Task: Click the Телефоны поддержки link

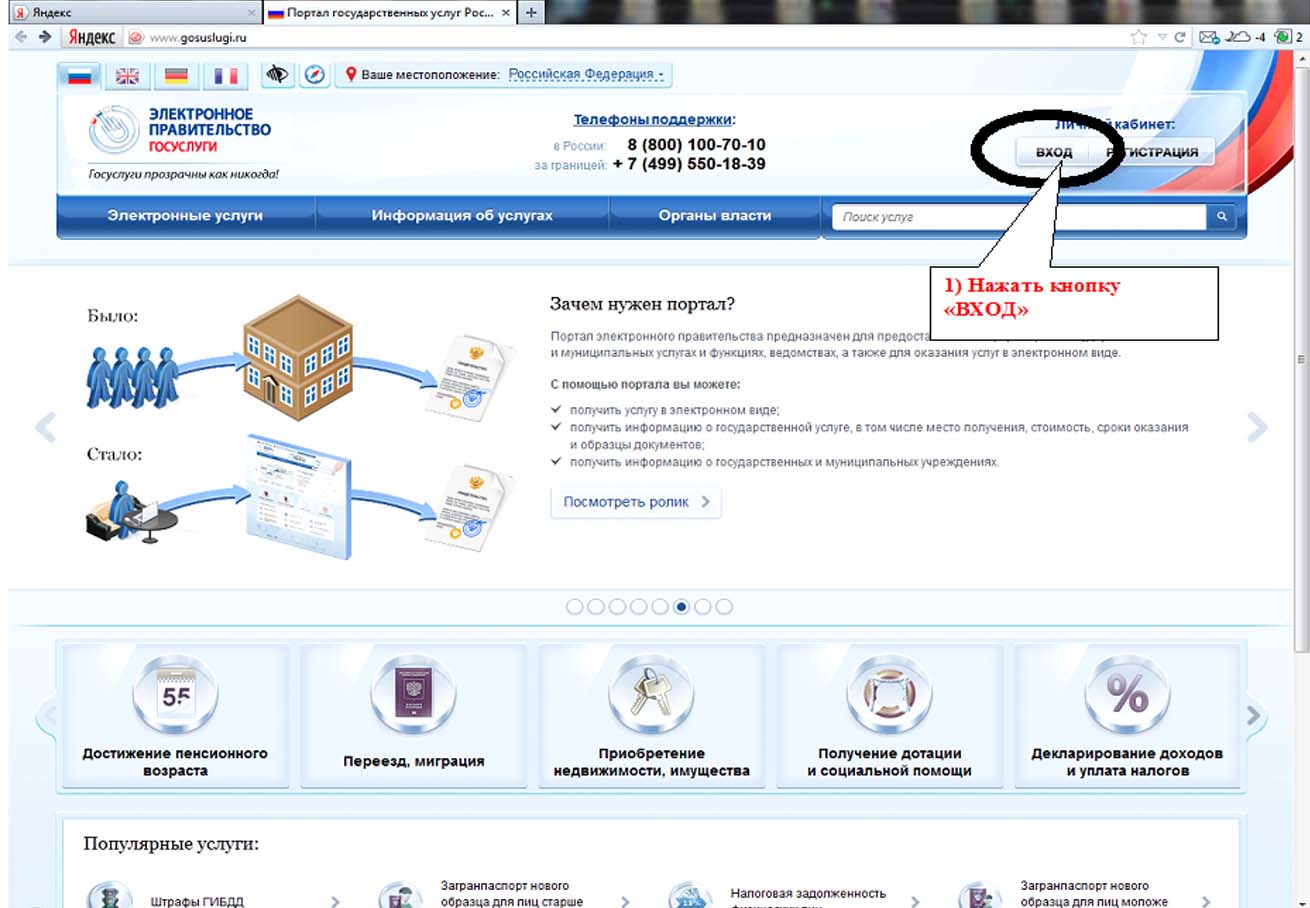Action: coord(654,120)
